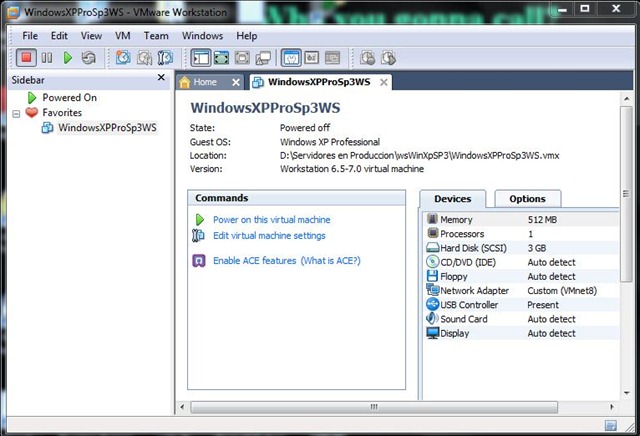The width and height of the screenshot is (640, 436).
Task: Switch to the Options tab
Action: [x=527, y=199]
